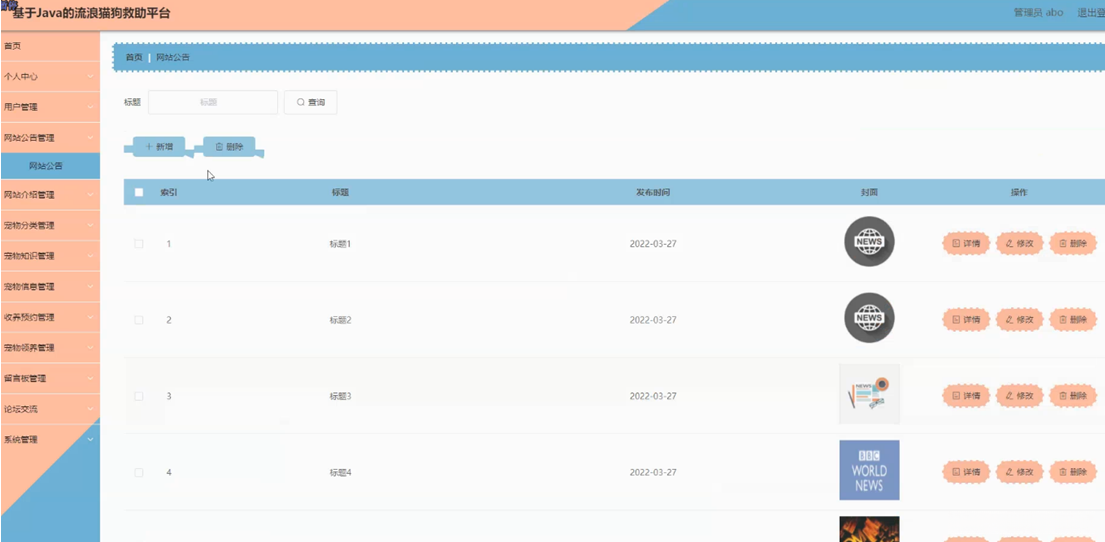Collapse the 网站公告管理 sidebar chevron
Viewport: 1105px width, 542px height.
click(90, 137)
